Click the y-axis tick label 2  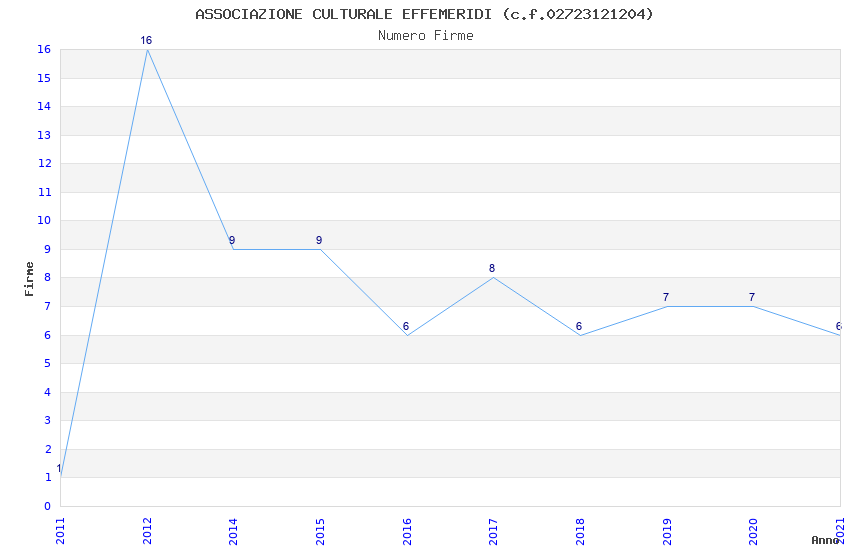tap(48, 449)
